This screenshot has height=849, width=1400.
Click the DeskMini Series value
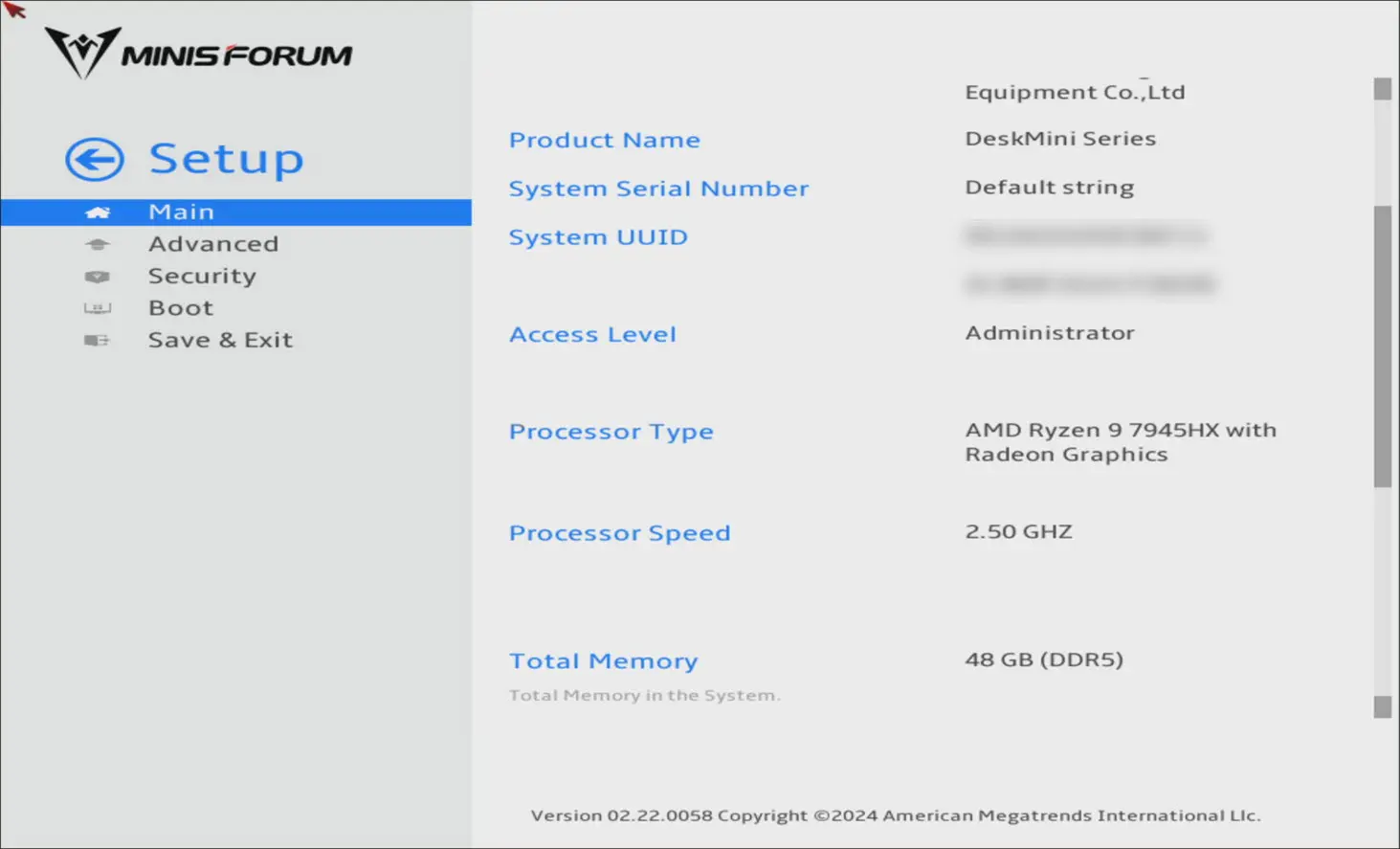[x=1060, y=139]
